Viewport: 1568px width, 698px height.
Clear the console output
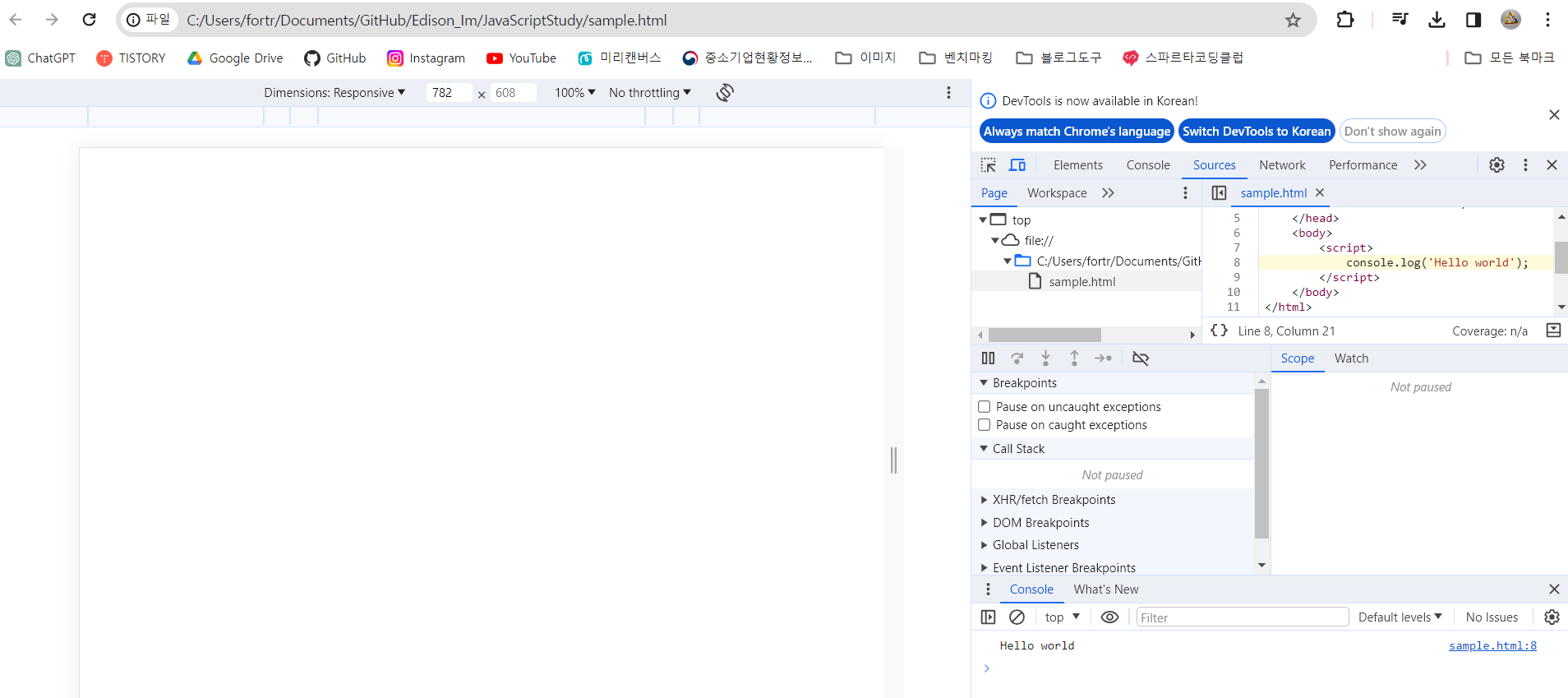[1017, 617]
